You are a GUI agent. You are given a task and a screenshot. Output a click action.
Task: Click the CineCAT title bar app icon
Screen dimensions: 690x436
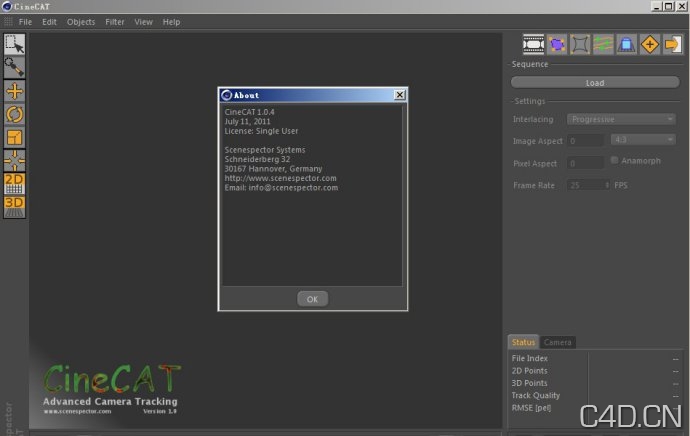[7, 6]
